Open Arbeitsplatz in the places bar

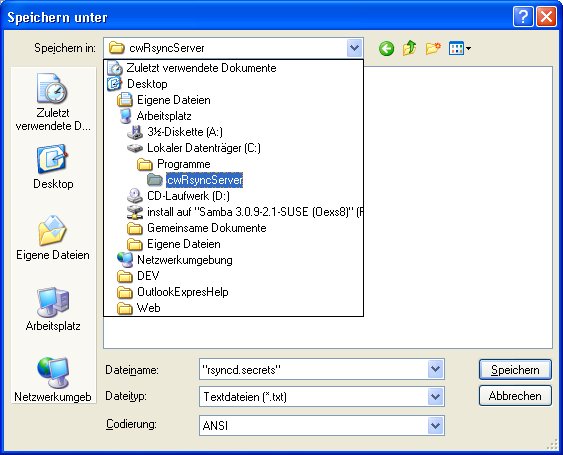tap(53, 309)
